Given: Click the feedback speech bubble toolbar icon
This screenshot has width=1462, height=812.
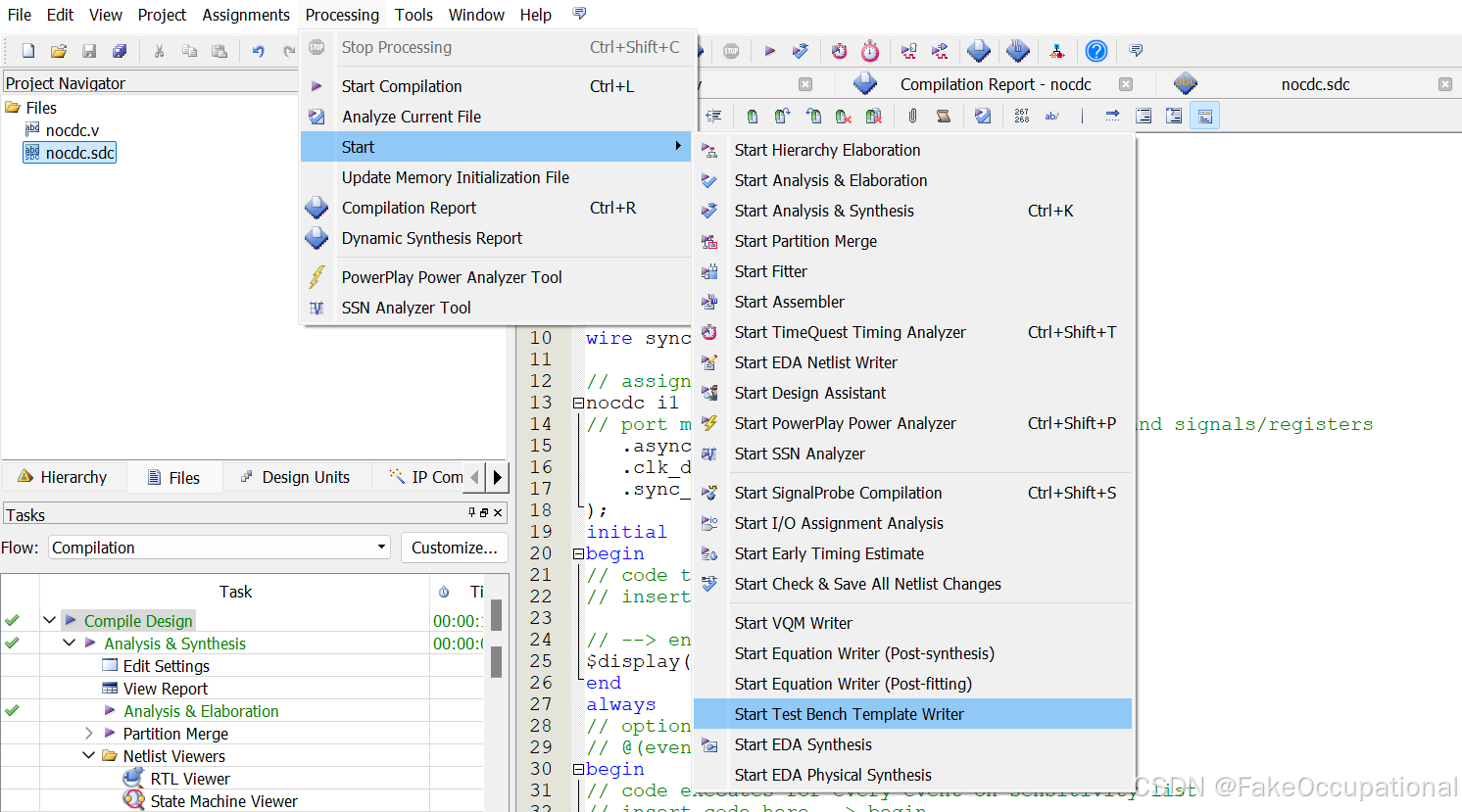Looking at the screenshot, I should [1136, 51].
